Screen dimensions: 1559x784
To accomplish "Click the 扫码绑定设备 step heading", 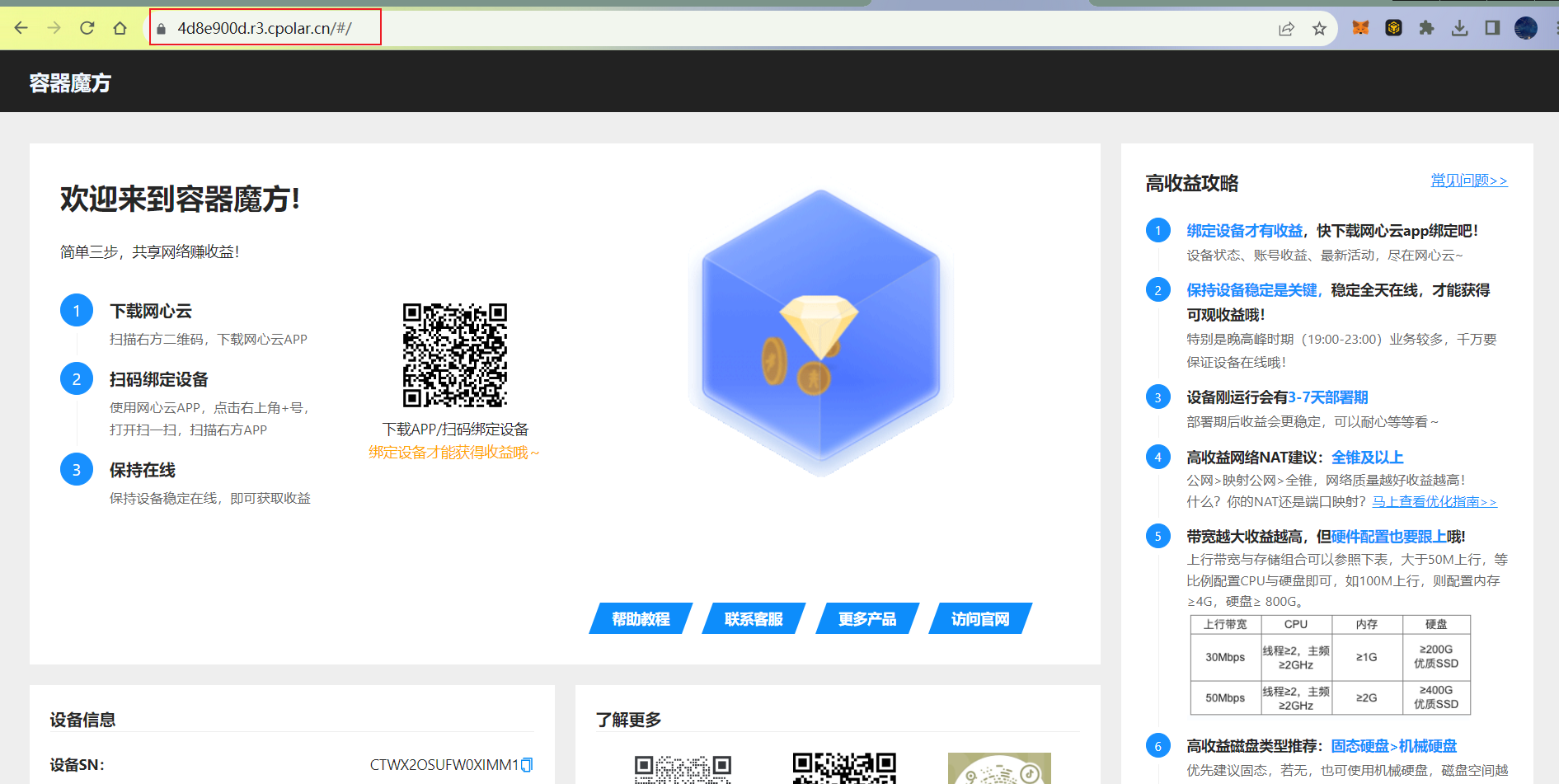I will click(x=159, y=380).
